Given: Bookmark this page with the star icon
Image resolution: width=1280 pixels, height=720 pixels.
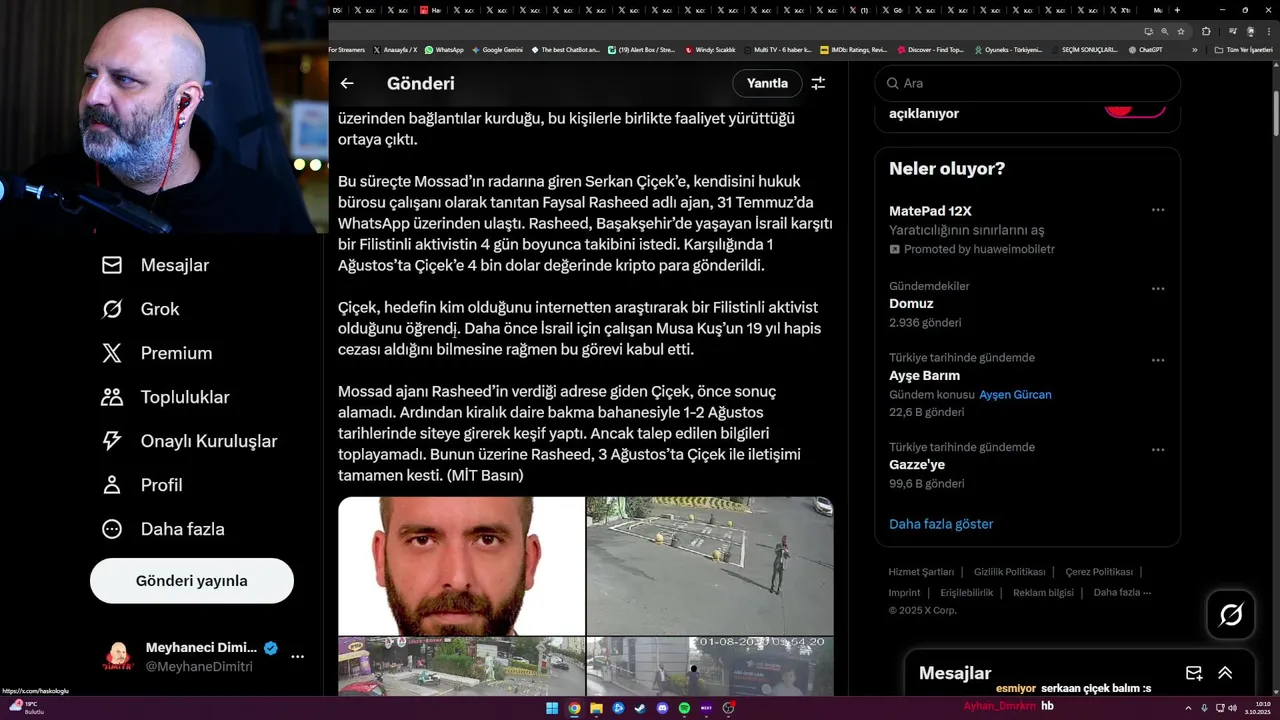Looking at the screenshot, I should pos(1180,31).
